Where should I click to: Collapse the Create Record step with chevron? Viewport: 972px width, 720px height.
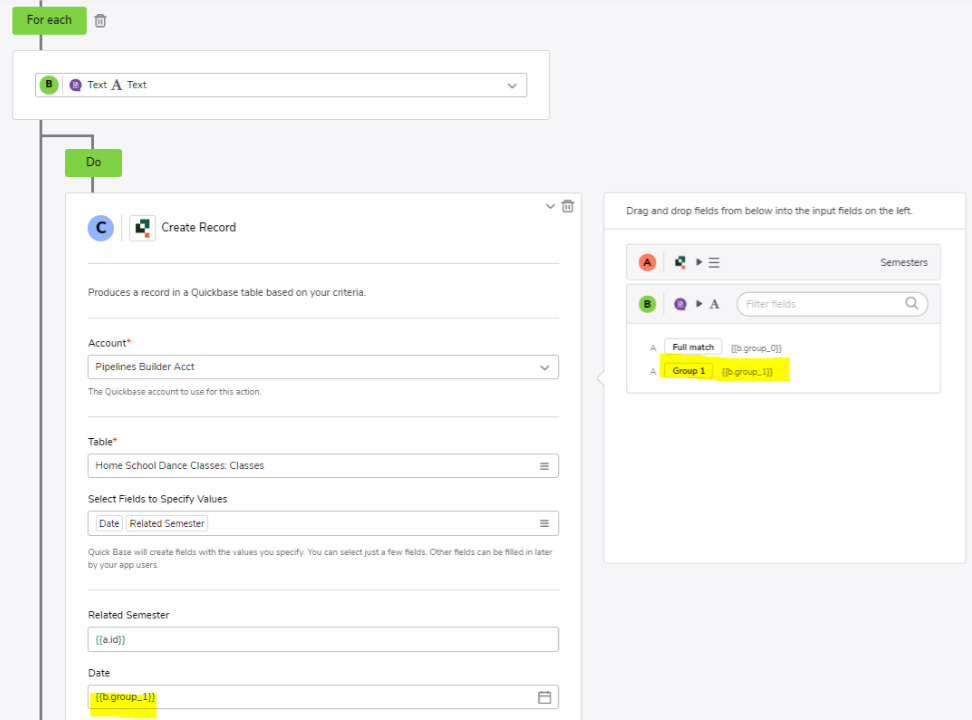pos(550,207)
